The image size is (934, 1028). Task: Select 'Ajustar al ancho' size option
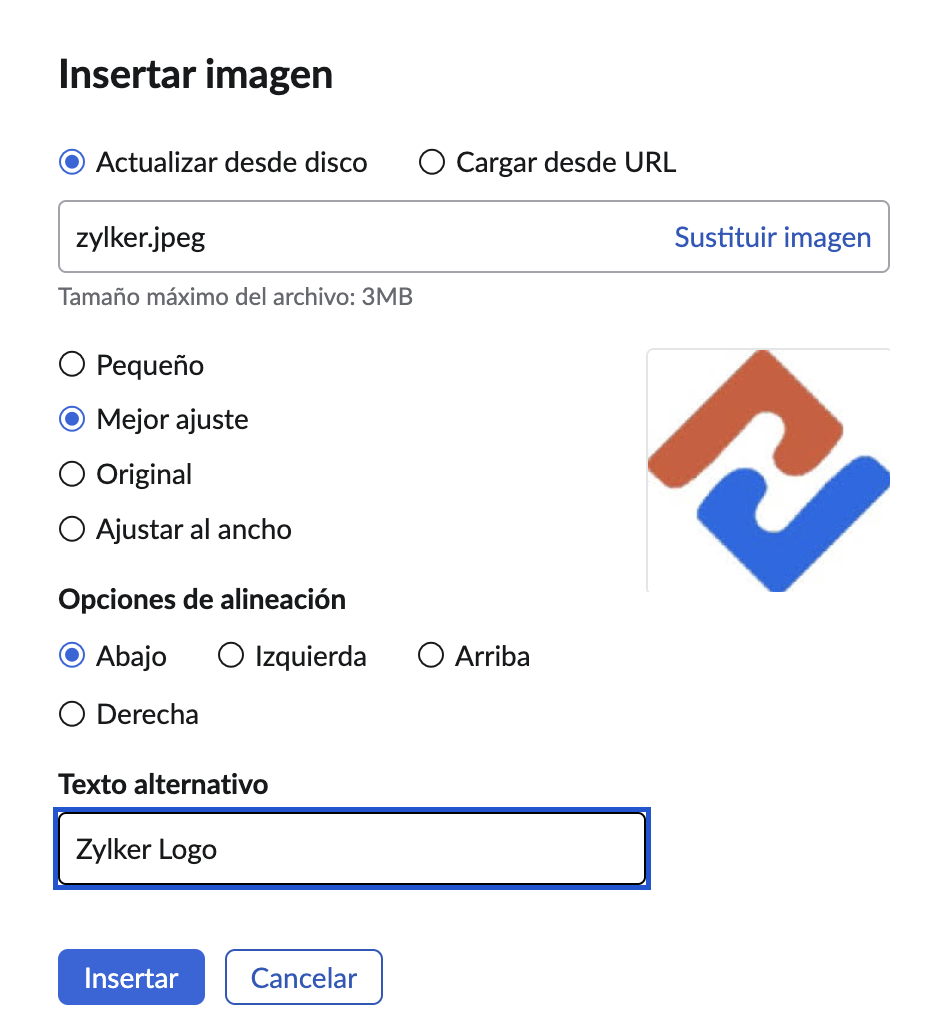point(72,528)
